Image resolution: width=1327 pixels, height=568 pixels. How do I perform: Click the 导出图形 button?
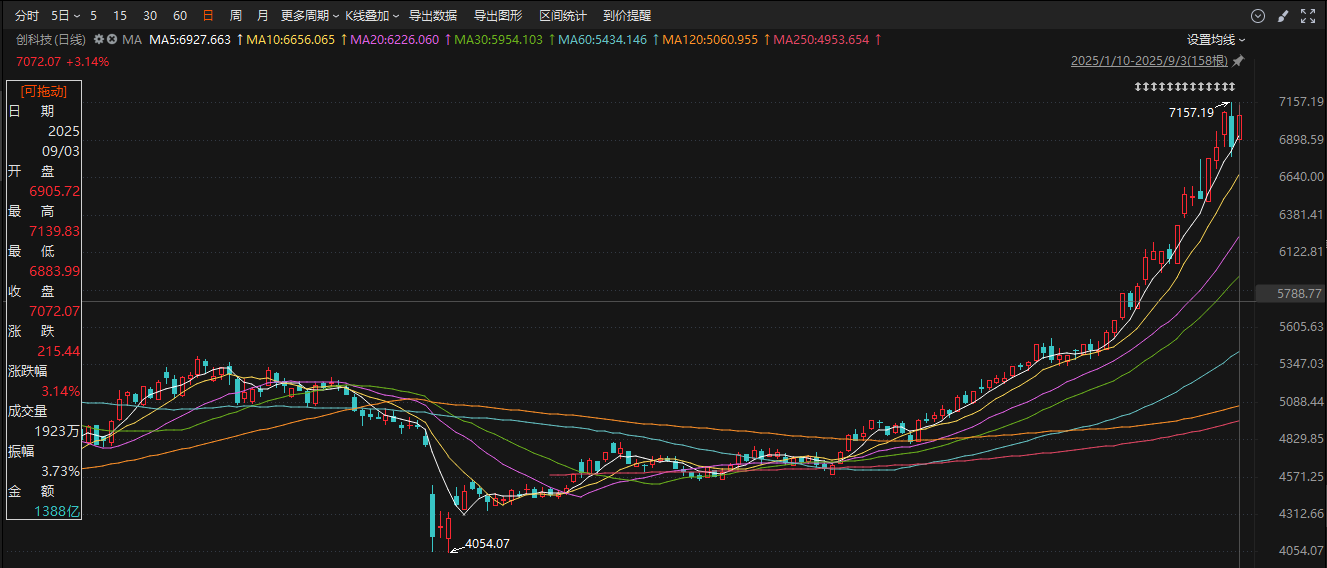(x=498, y=16)
